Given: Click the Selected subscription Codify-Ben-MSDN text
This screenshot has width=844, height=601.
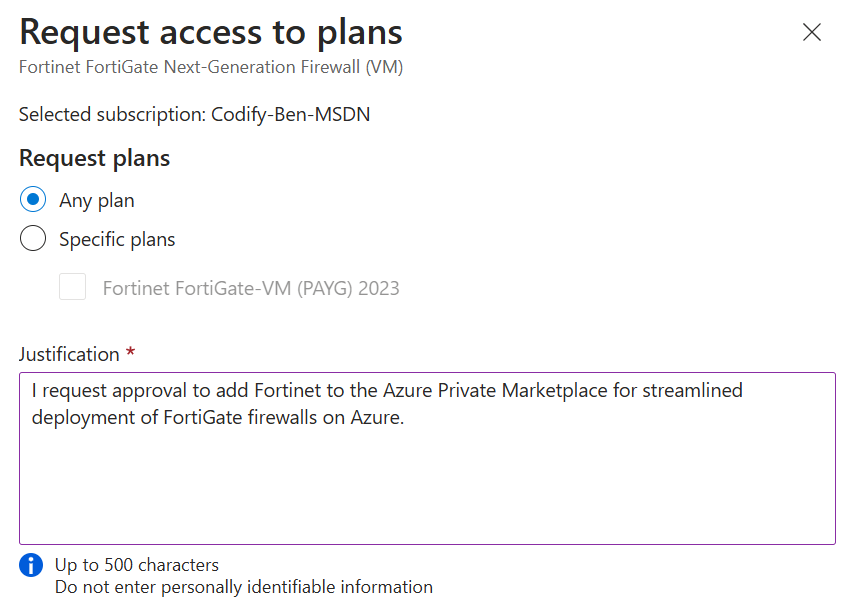Looking at the screenshot, I should click(194, 115).
